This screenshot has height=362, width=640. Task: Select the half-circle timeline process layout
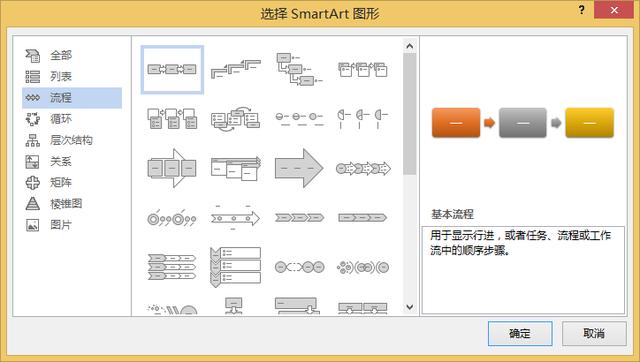(x=363, y=119)
